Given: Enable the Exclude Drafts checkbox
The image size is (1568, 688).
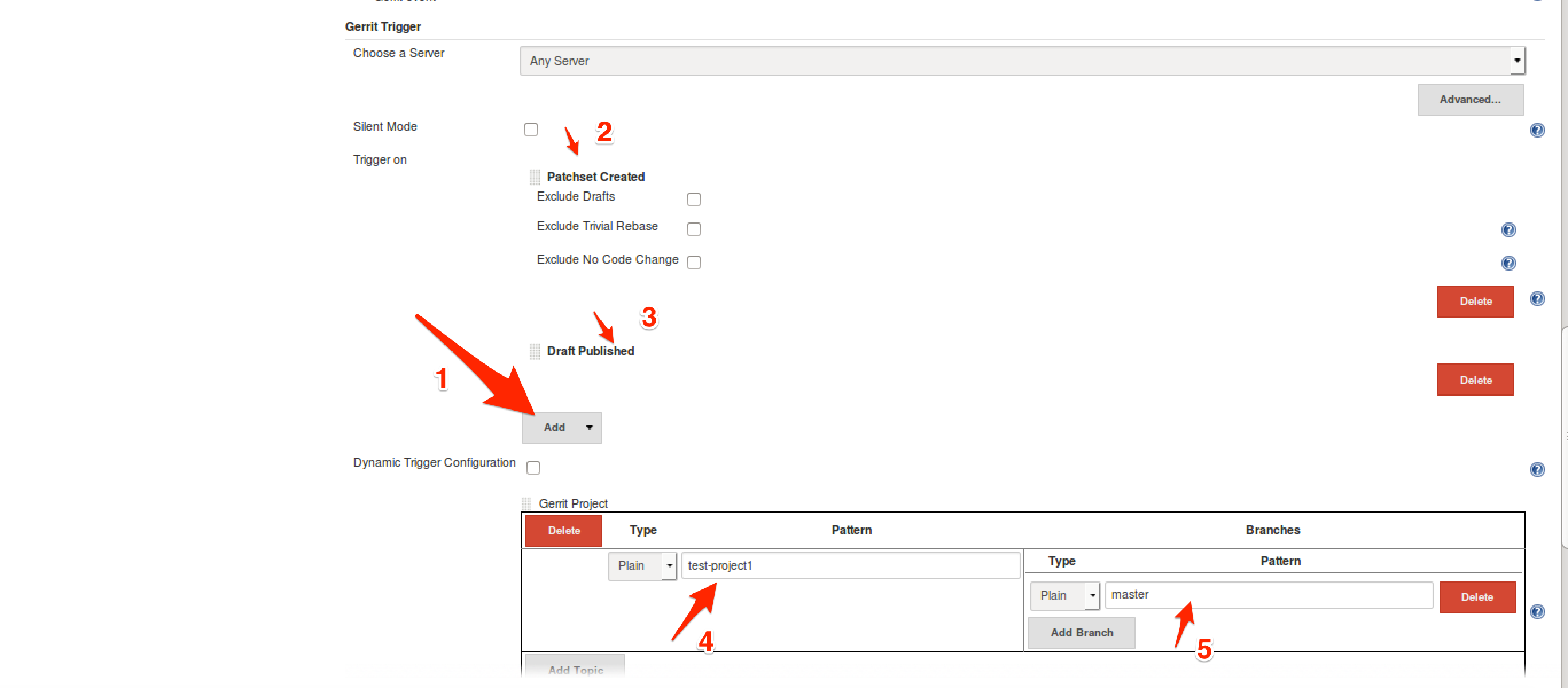Looking at the screenshot, I should pyautogui.click(x=694, y=199).
